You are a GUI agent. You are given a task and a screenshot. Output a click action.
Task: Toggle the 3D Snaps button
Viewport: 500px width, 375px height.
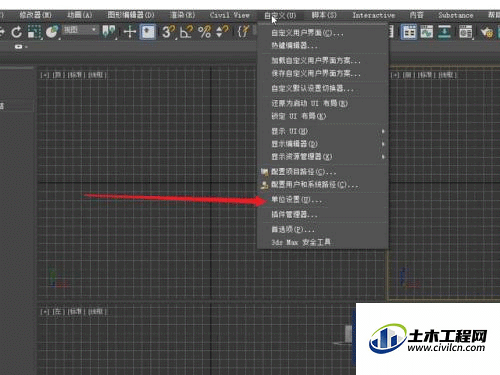[169, 32]
